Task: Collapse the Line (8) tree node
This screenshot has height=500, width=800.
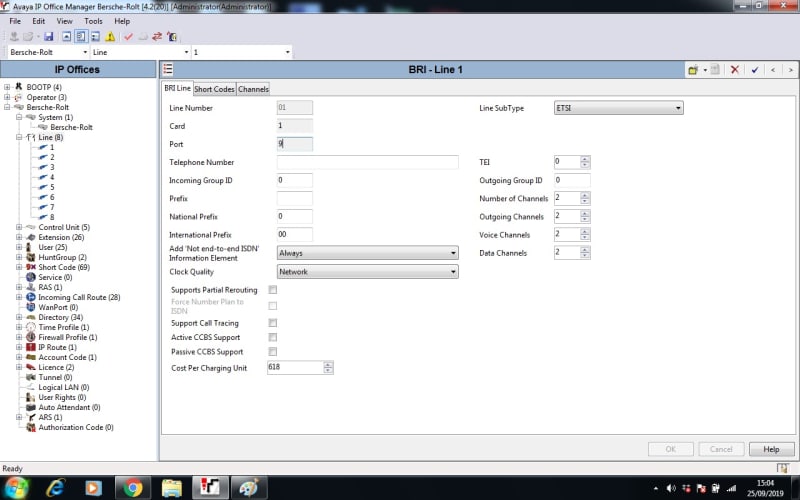Action: (x=19, y=137)
